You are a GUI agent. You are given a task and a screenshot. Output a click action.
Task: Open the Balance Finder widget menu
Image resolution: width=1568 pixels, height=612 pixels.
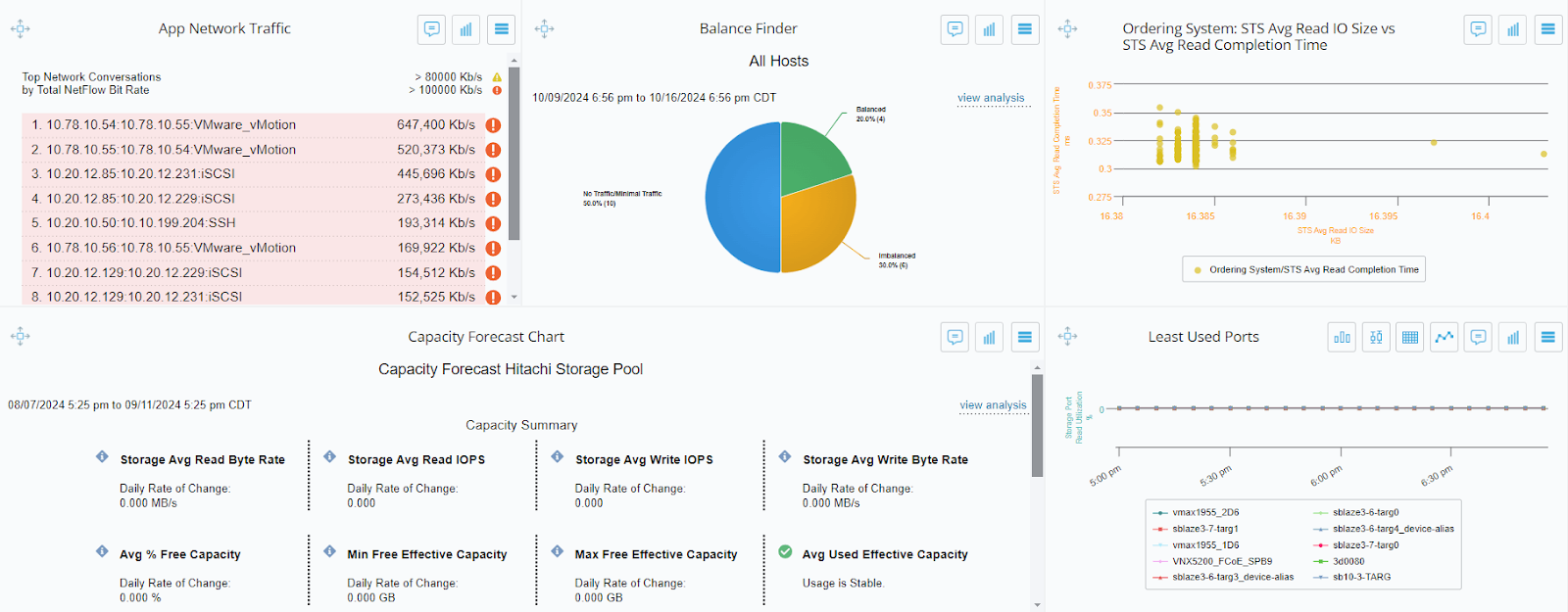(x=1024, y=29)
